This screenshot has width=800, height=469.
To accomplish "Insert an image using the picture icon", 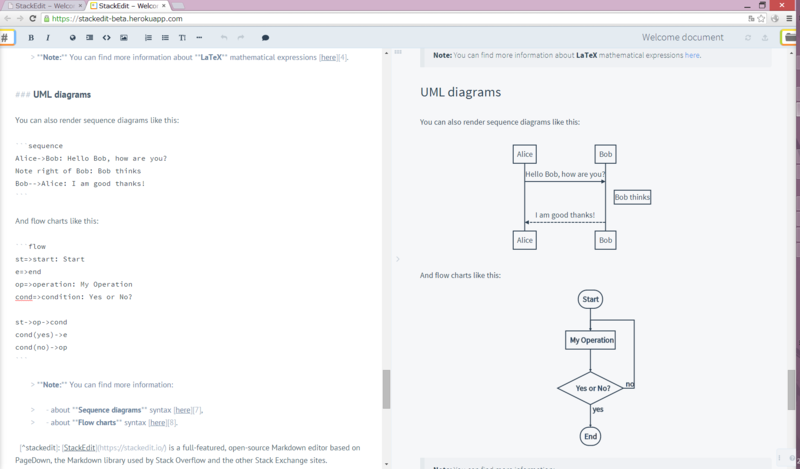I will [123, 38].
